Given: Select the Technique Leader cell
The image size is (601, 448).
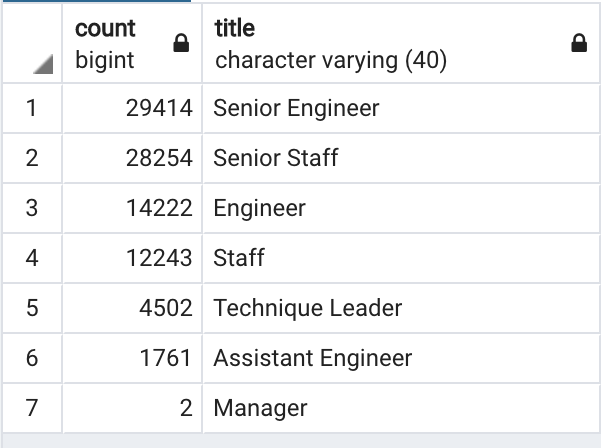Looking at the screenshot, I should (x=307, y=308).
